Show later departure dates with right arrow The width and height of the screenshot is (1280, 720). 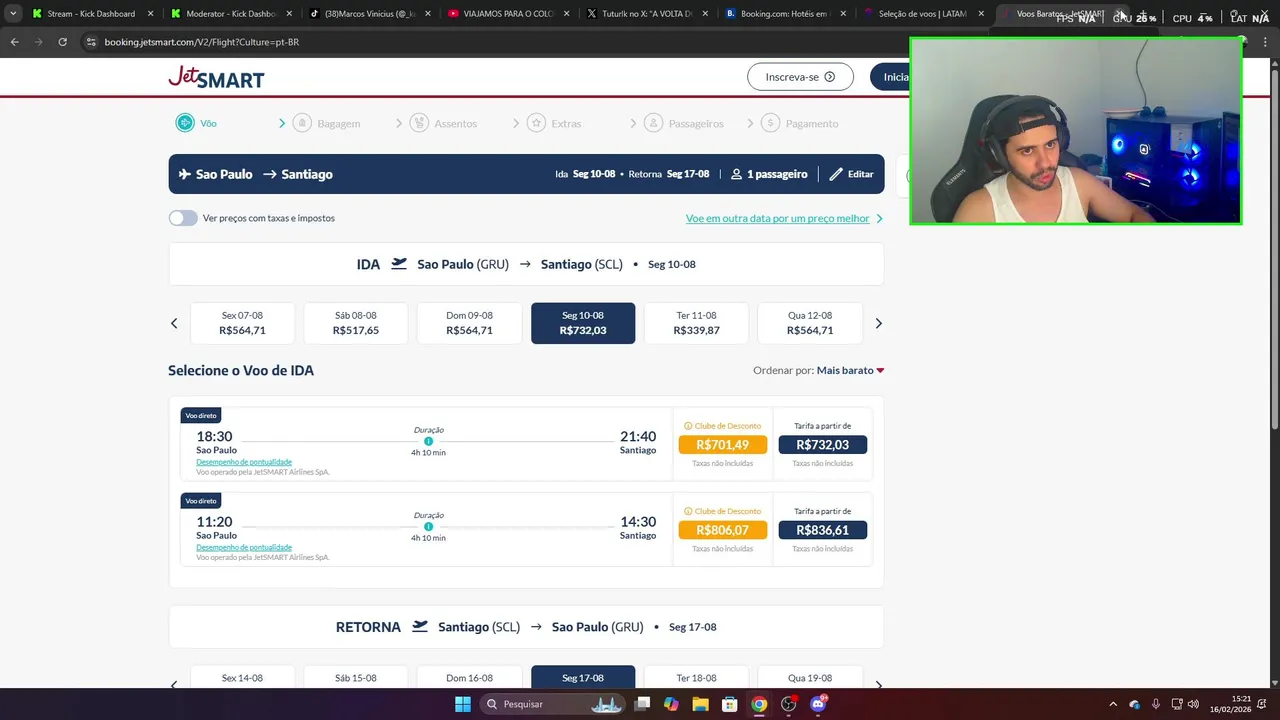(x=879, y=323)
